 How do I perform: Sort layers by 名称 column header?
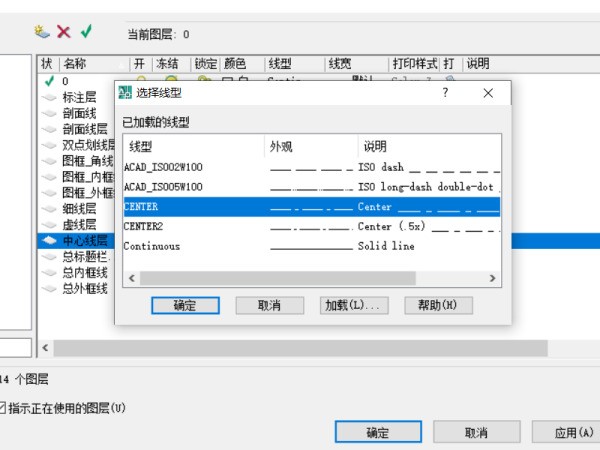click(94, 64)
